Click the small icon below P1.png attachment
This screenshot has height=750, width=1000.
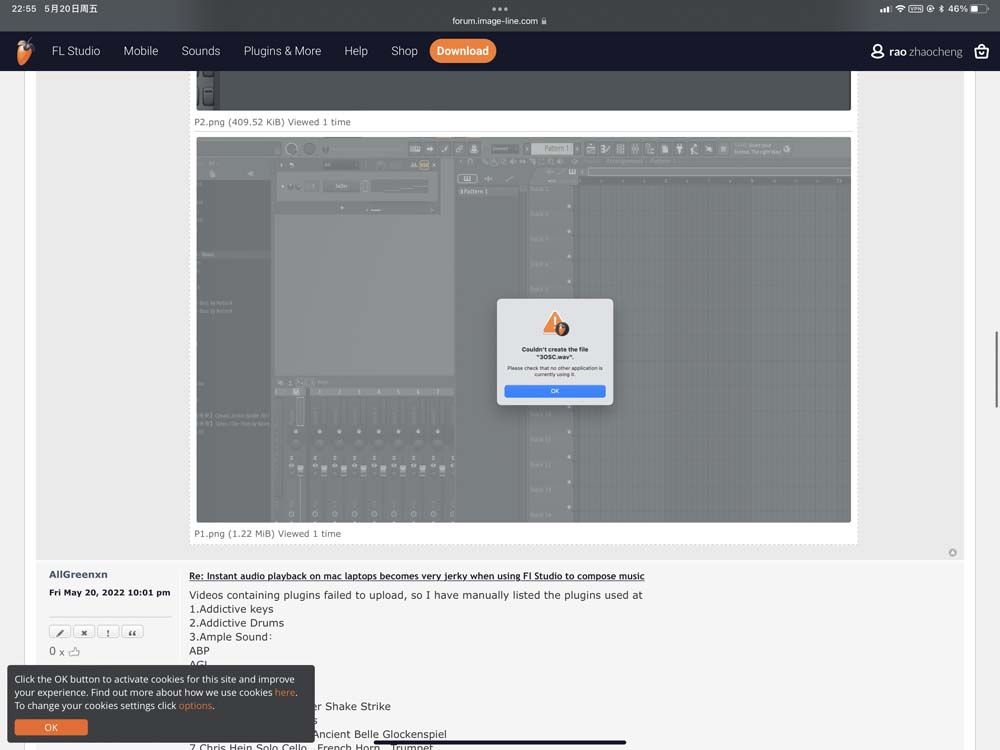952,552
